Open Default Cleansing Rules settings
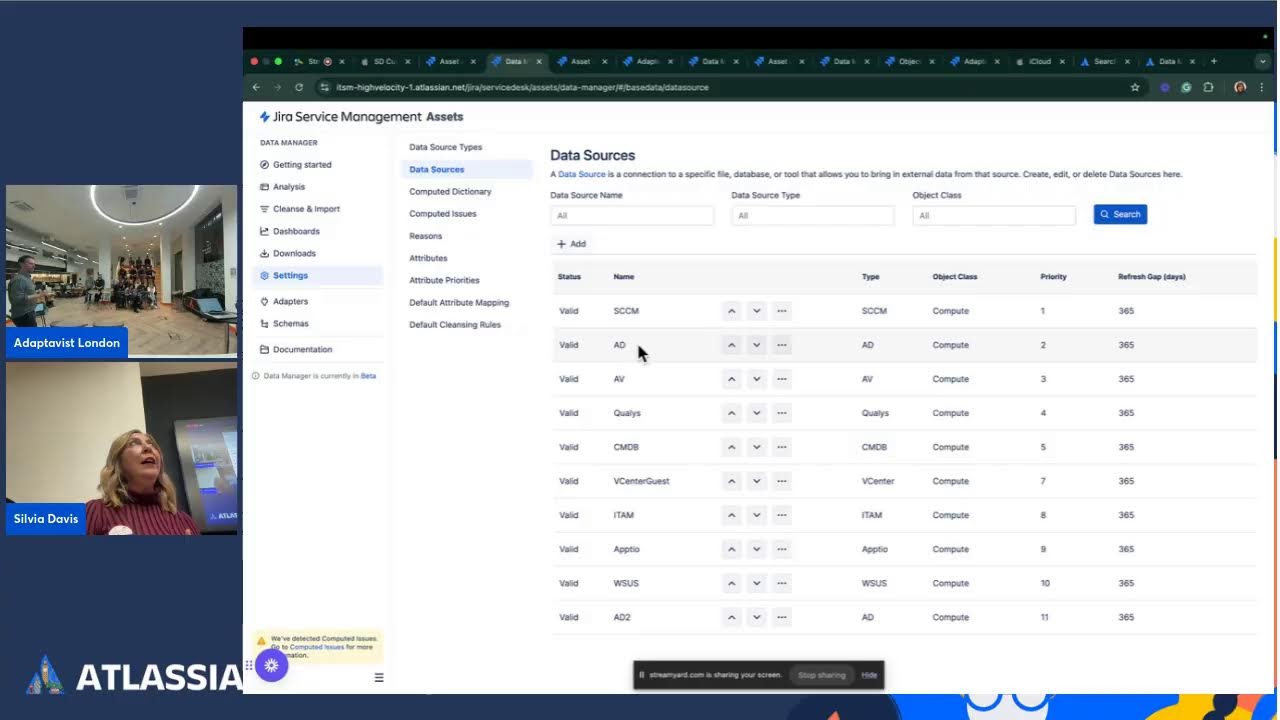This screenshot has height=720, width=1280. coord(455,324)
